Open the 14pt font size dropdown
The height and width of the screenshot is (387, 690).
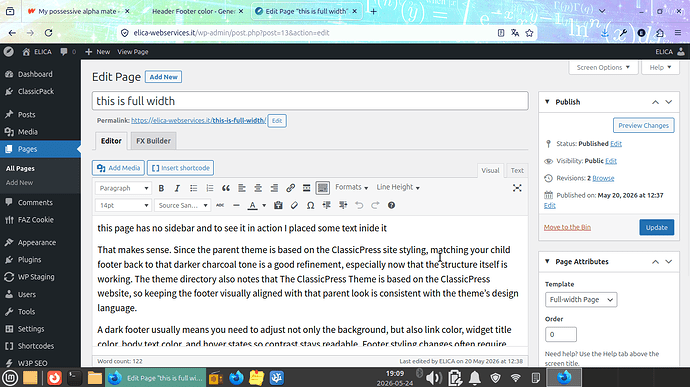point(123,205)
